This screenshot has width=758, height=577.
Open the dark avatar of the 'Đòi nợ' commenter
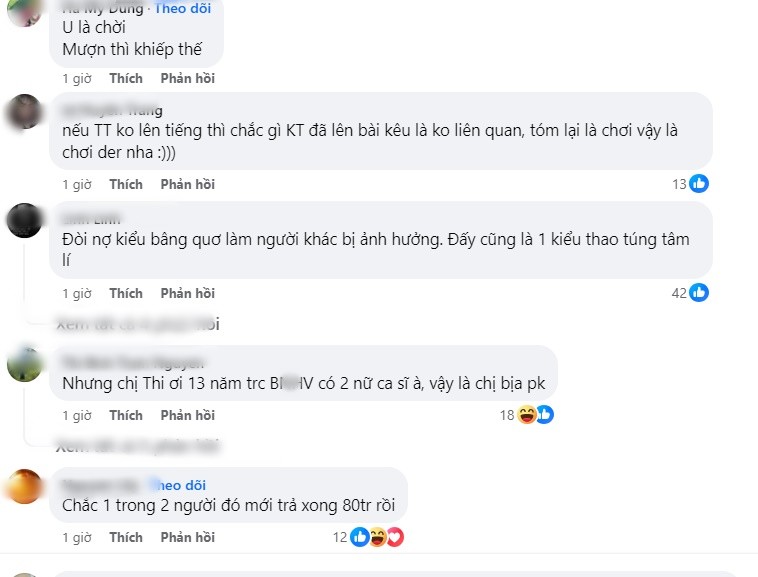(24, 219)
